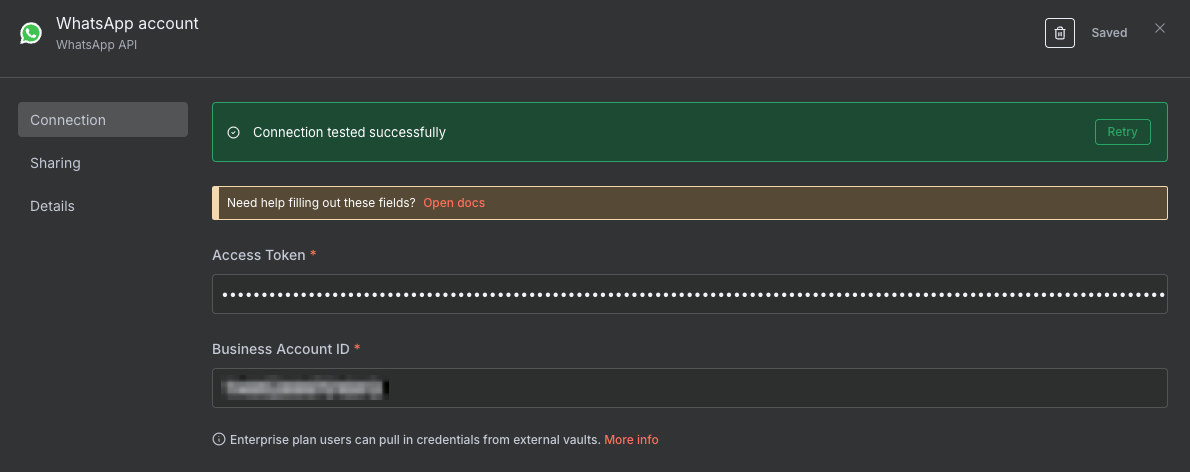Open the docs link

[x=454, y=203]
